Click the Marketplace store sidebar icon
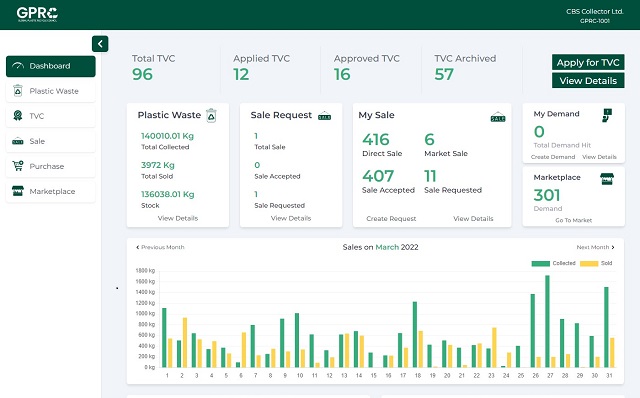The height and width of the screenshot is (398, 640). 18,191
